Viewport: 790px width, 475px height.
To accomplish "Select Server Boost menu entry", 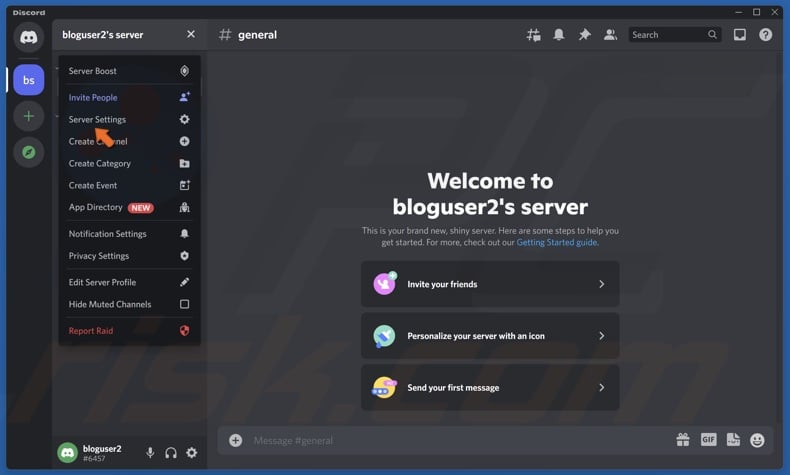I will click(129, 71).
